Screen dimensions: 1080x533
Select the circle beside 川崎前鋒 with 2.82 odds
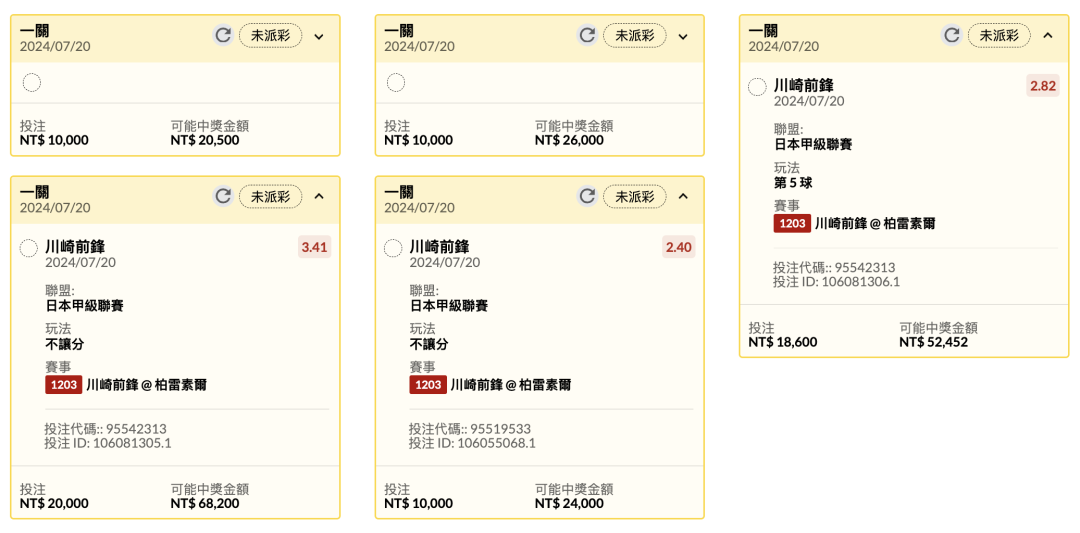757,87
